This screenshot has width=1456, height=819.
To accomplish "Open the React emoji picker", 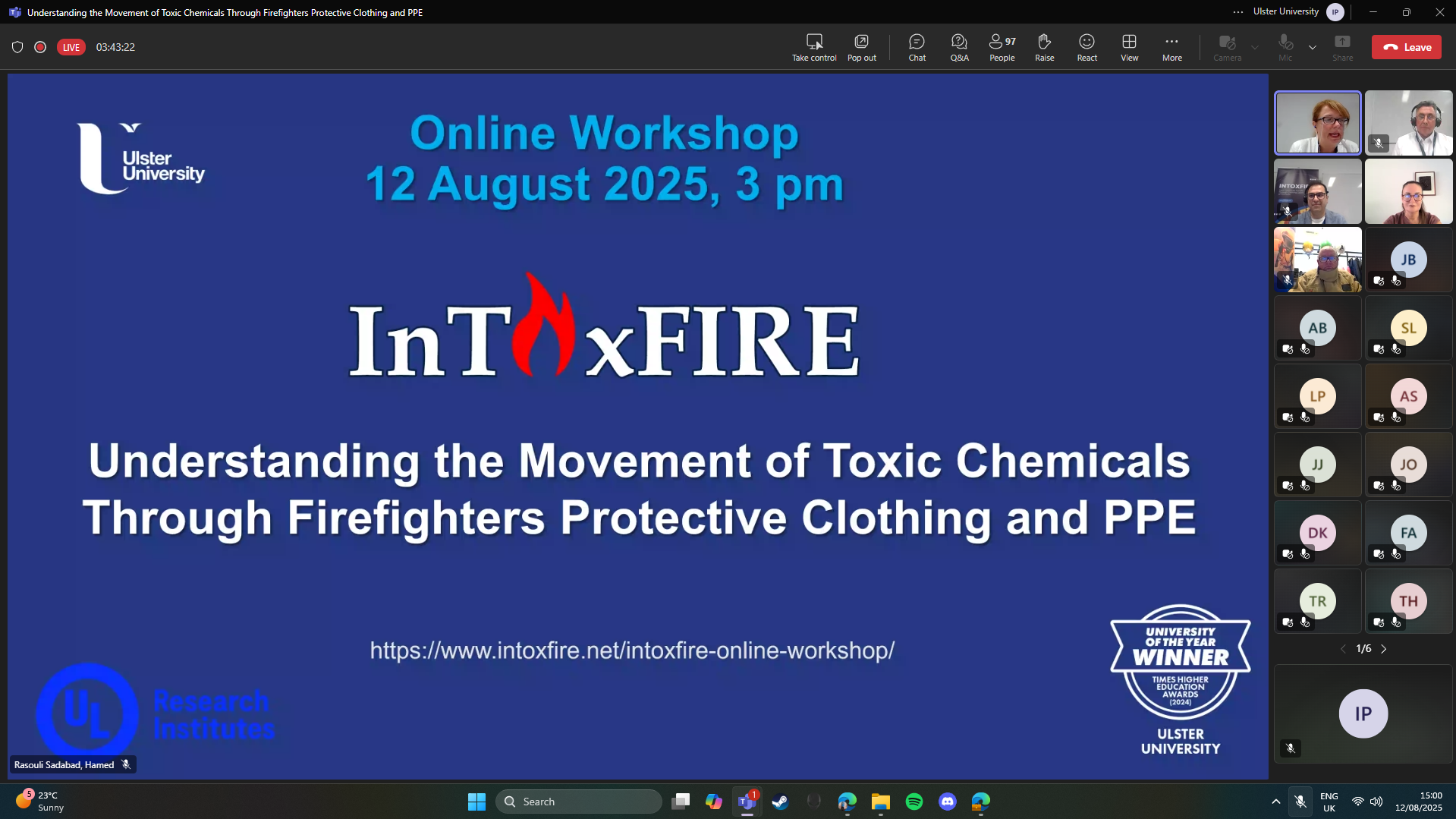I will click(1086, 46).
